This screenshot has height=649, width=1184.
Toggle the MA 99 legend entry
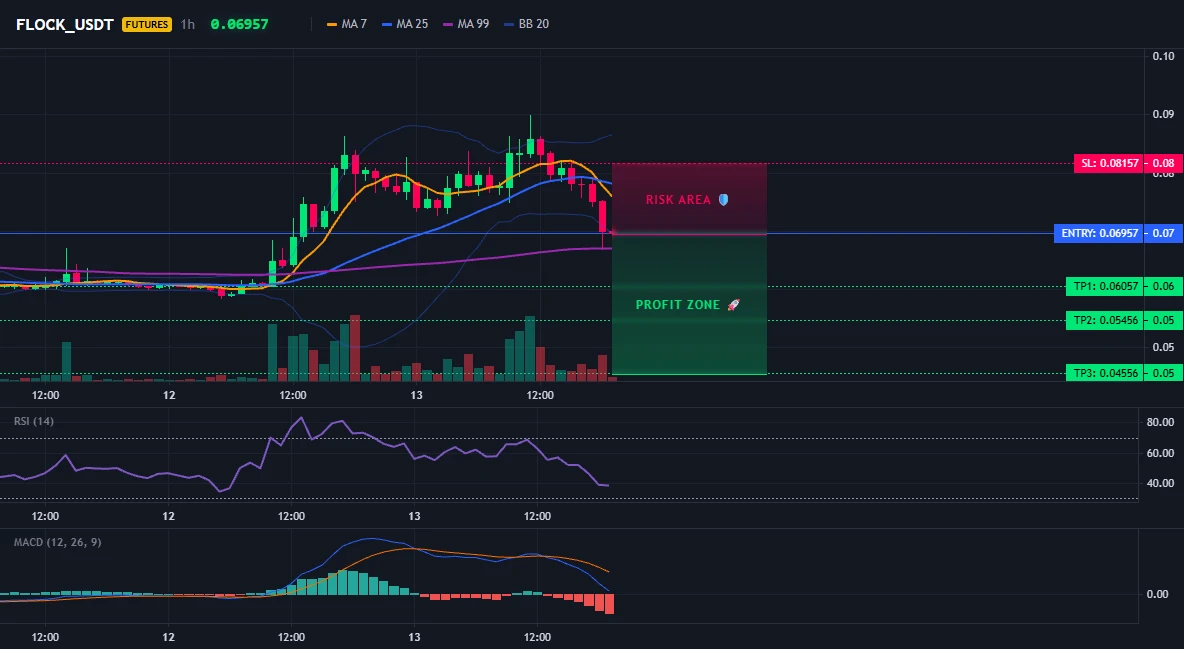tap(466, 24)
